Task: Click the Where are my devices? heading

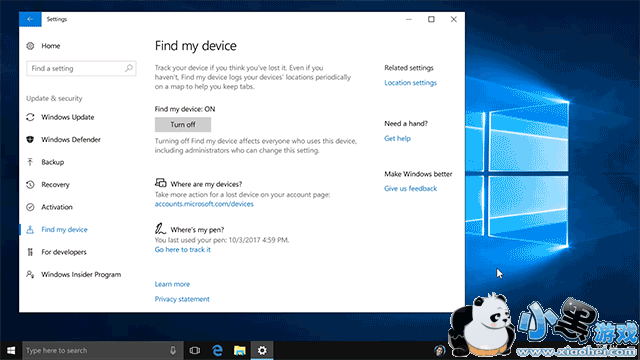Action: tap(206, 184)
